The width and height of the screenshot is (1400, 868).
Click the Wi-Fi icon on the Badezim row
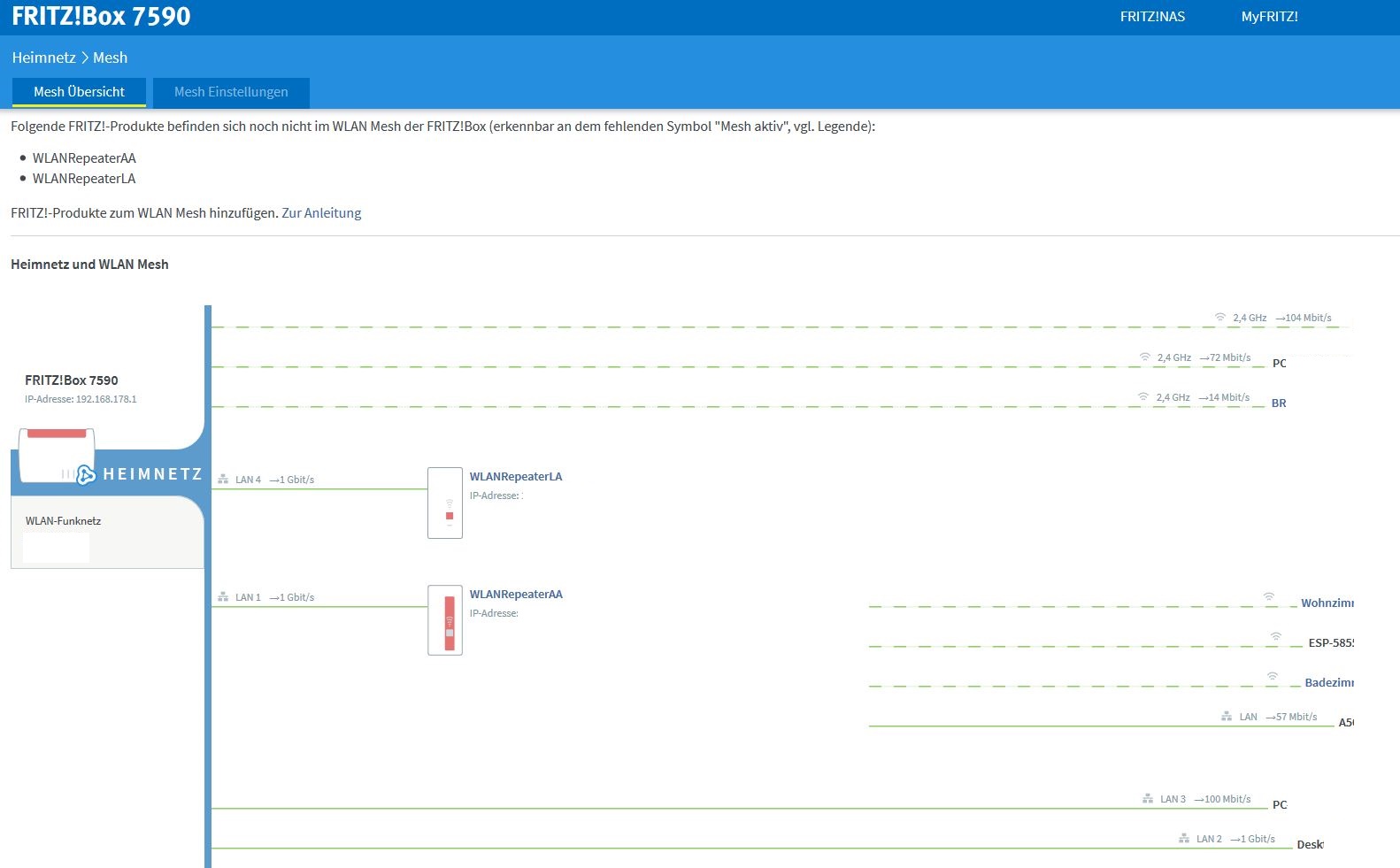pos(1273,677)
